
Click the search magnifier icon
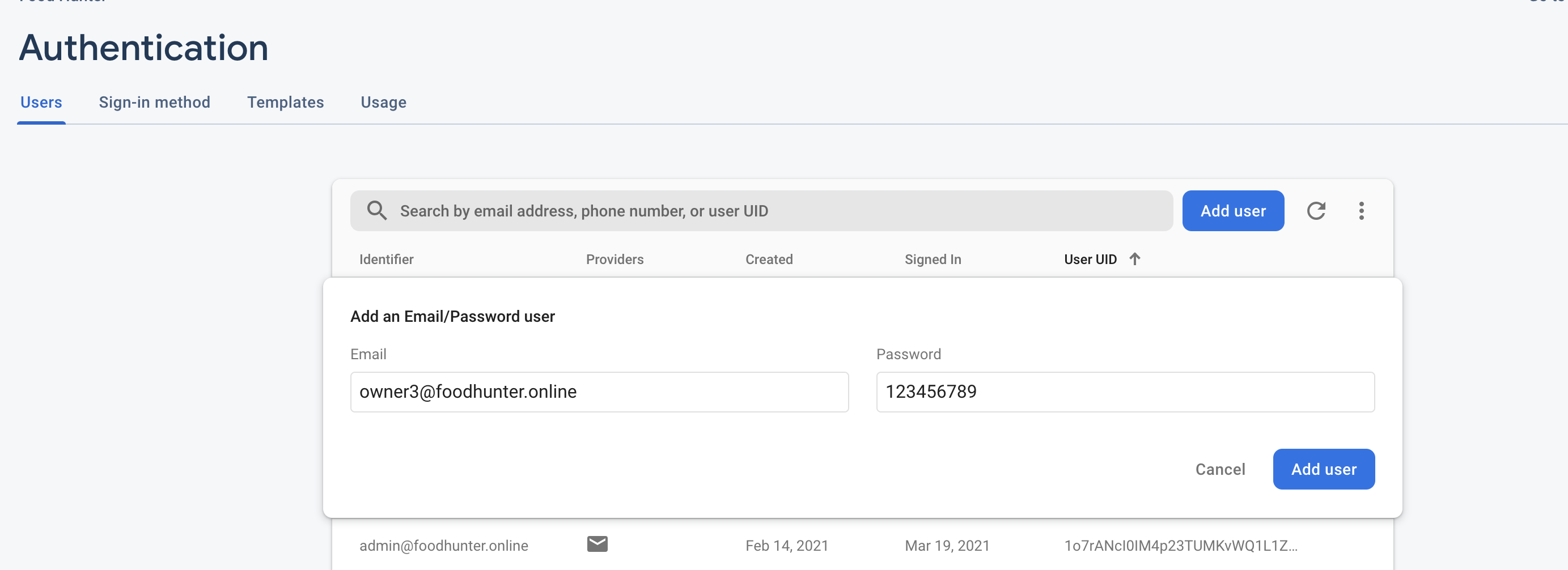point(377,210)
